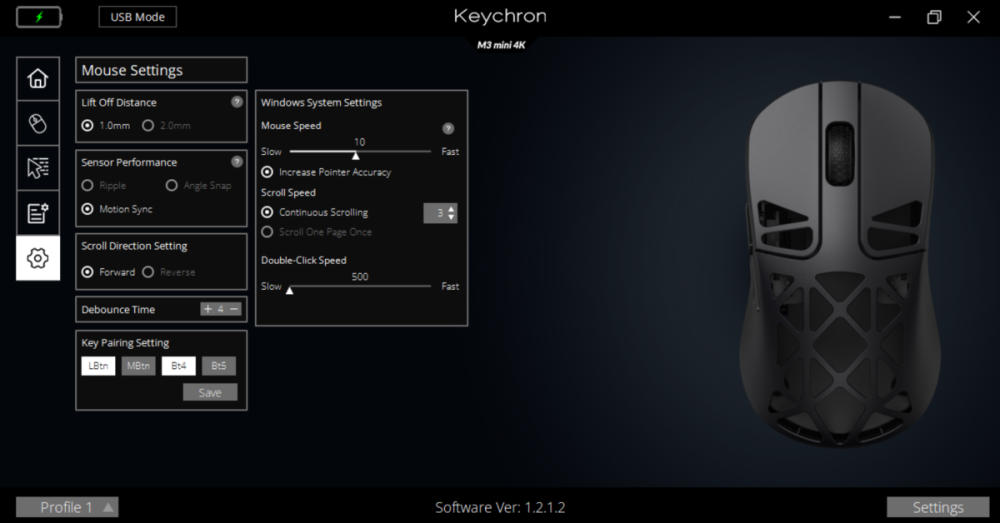Open the mouse button assignment sidebar icon
1000x523 pixels.
[38, 123]
